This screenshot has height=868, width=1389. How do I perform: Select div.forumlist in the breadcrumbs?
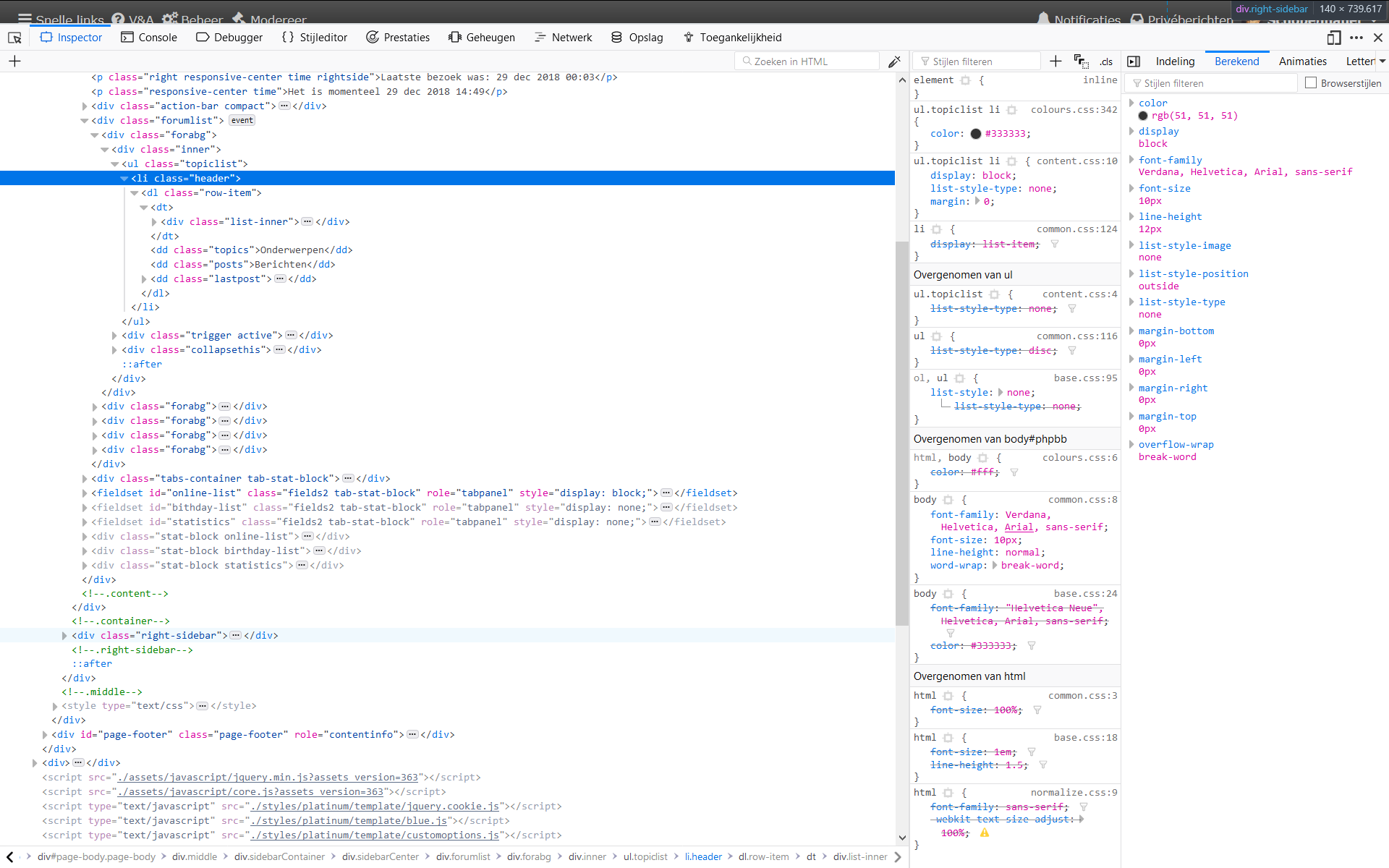463,857
